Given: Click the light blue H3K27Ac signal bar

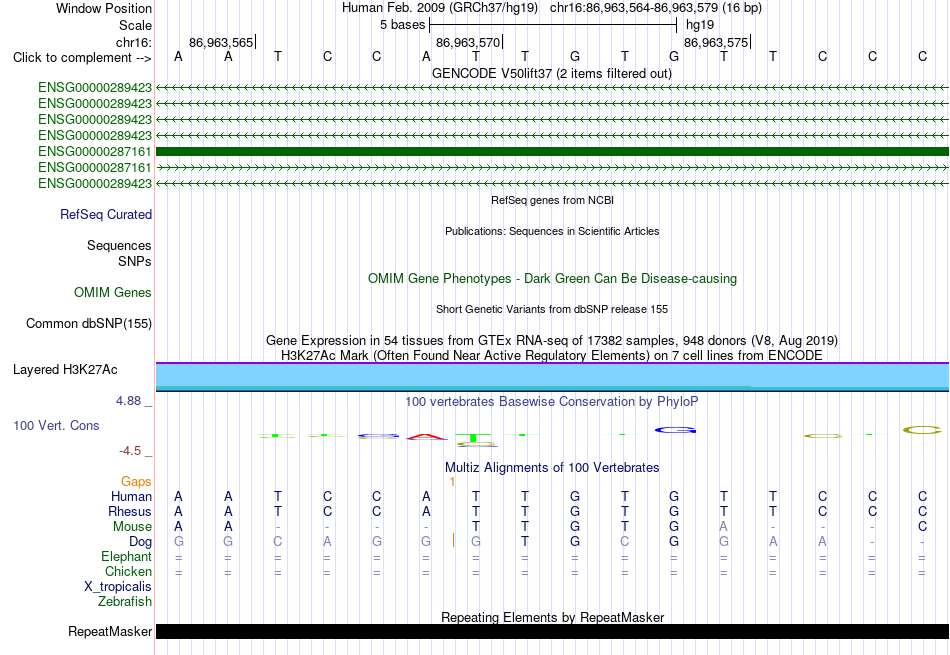Looking at the screenshot, I should (x=552, y=376).
